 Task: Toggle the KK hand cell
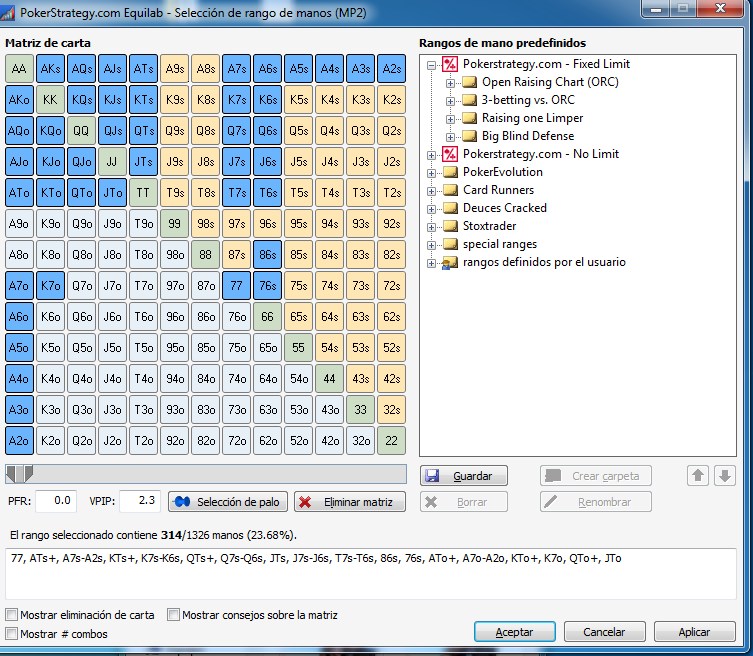tap(50, 99)
